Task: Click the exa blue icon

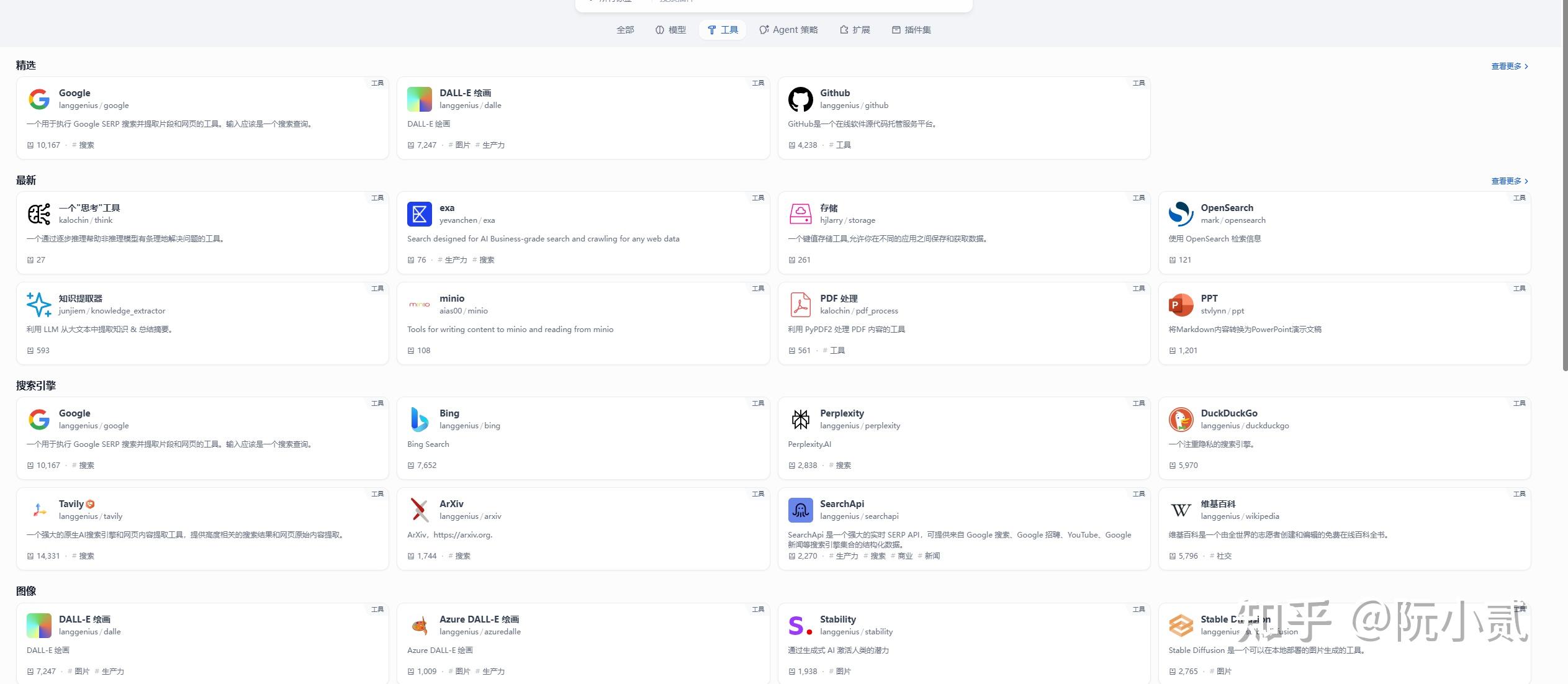Action: click(x=420, y=214)
